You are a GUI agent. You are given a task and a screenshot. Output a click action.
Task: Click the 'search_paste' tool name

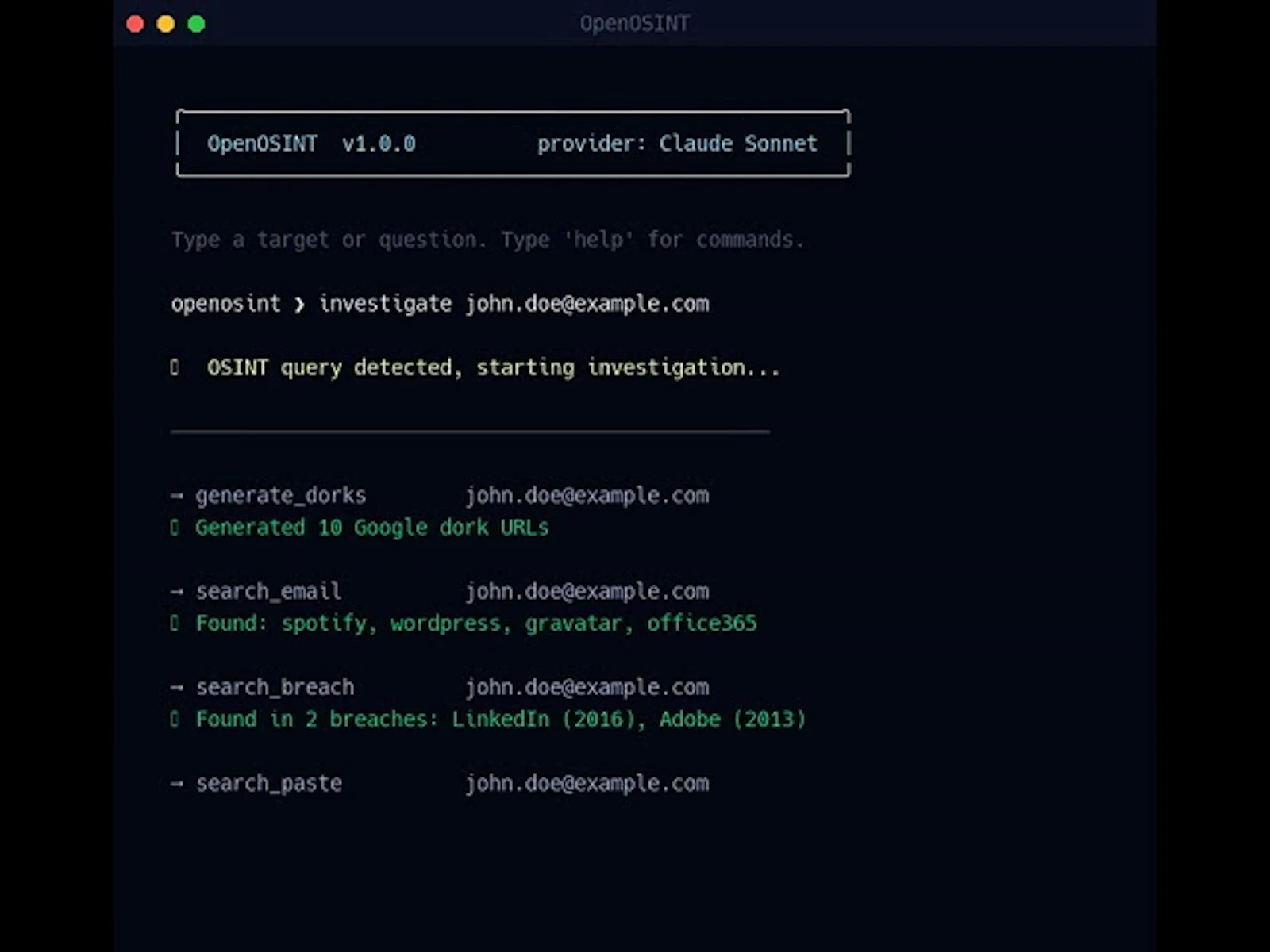[269, 784]
